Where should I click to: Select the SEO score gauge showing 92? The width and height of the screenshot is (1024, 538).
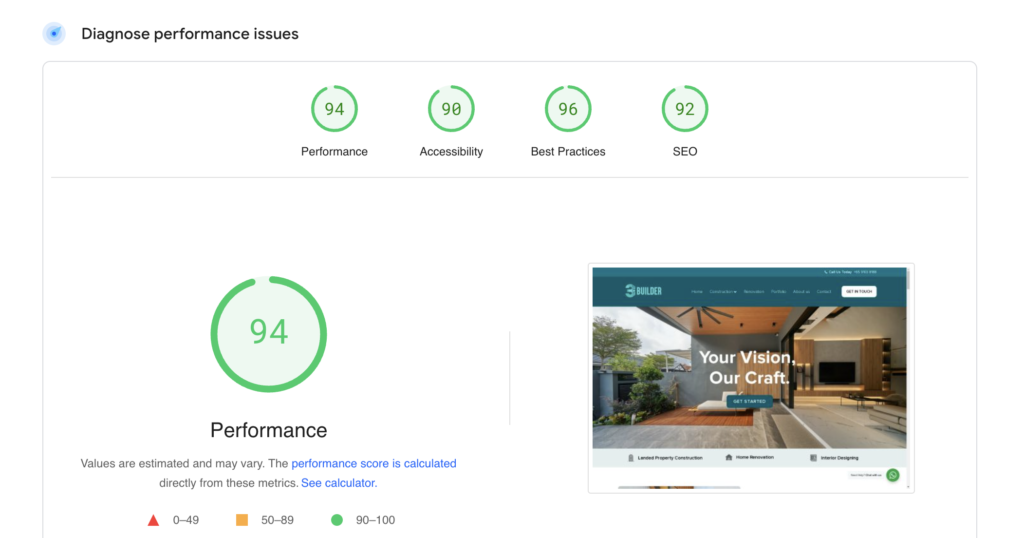pyautogui.click(x=685, y=109)
